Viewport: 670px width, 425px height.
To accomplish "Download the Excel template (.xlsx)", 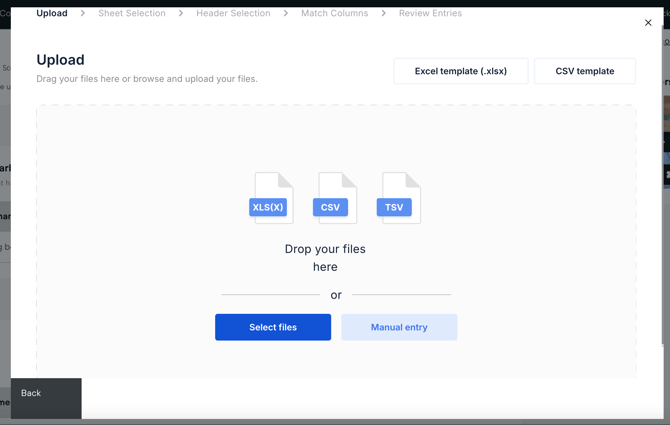I will [x=461, y=71].
